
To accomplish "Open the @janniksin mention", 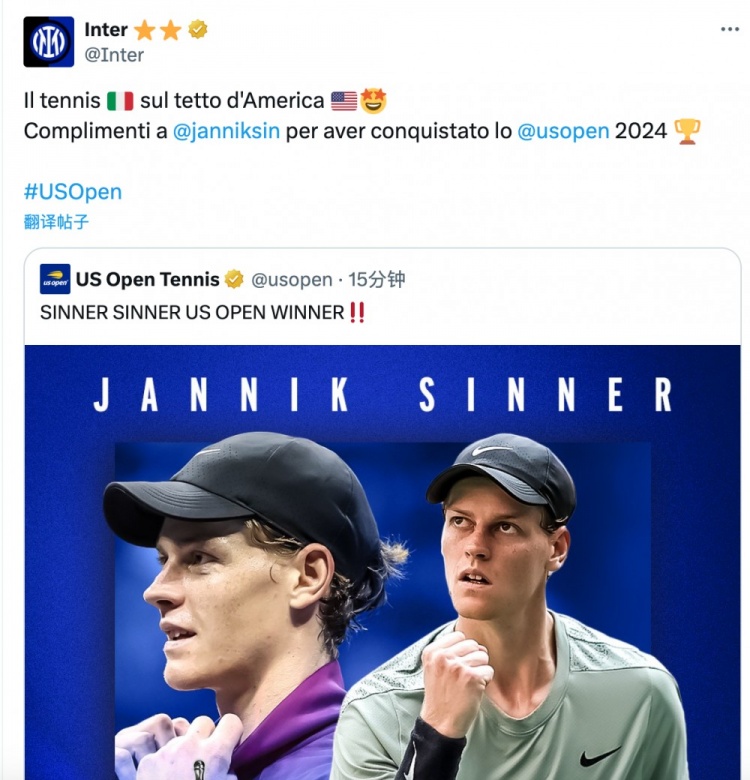I will (x=226, y=131).
